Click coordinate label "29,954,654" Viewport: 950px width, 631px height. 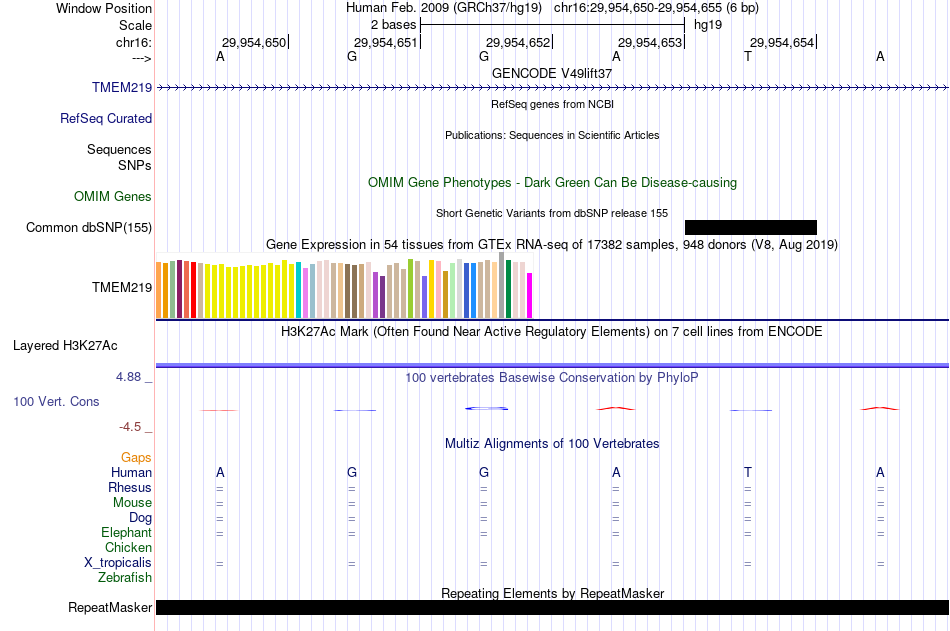click(782, 42)
